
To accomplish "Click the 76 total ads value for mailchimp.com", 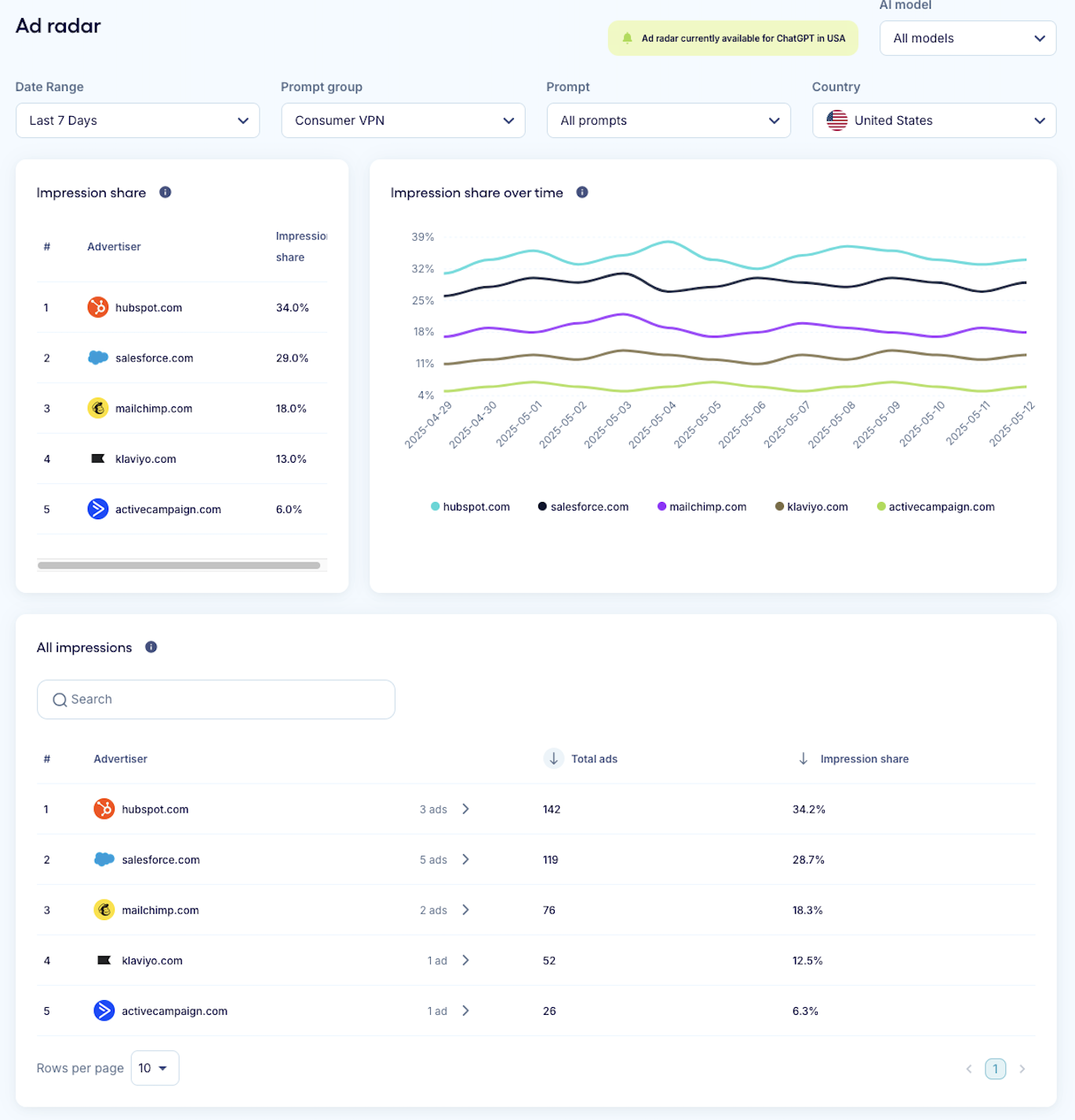I will pyautogui.click(x=549, y=910).
